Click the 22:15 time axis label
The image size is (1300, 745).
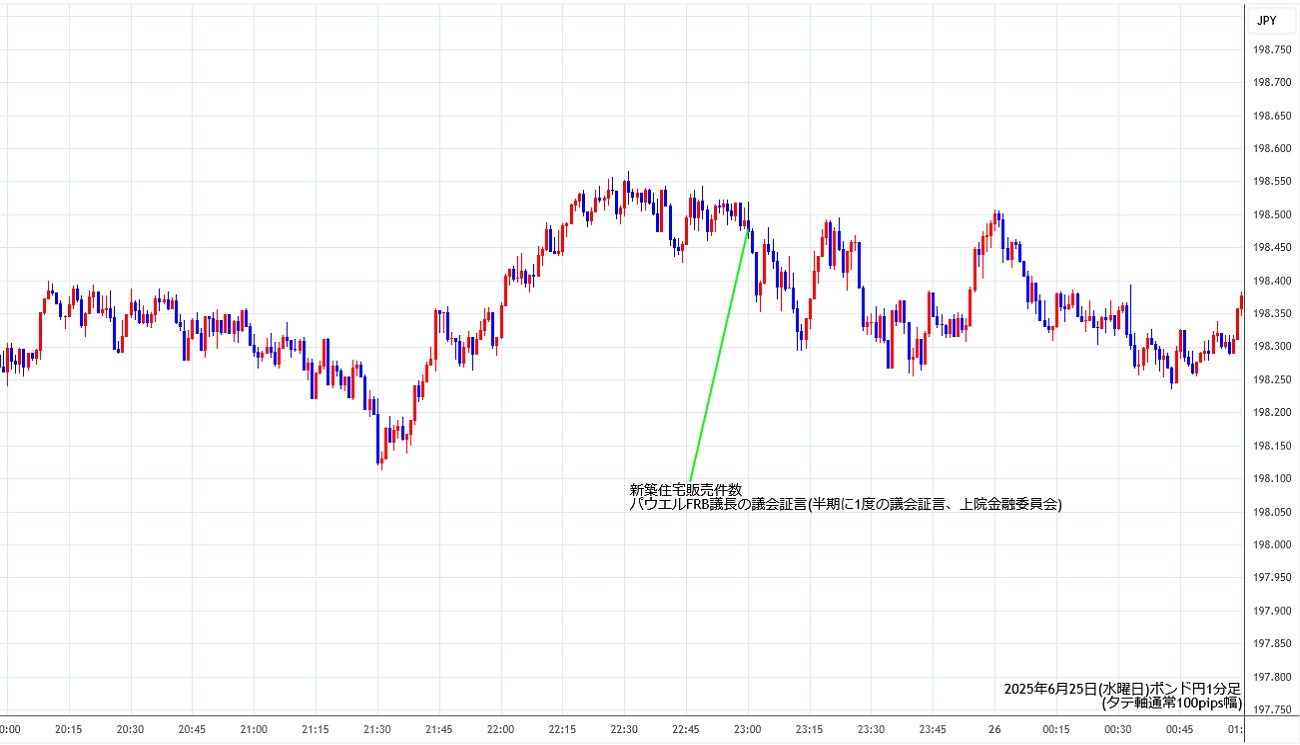563,730
